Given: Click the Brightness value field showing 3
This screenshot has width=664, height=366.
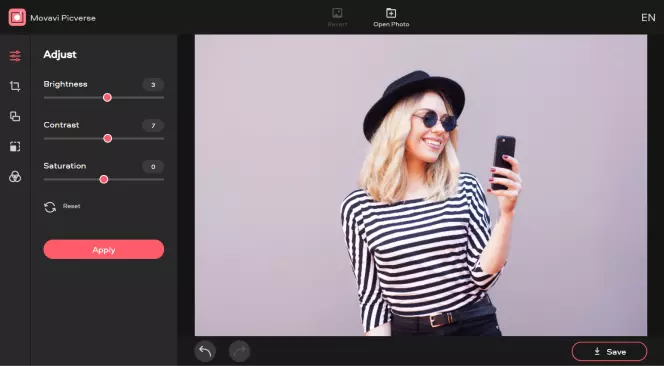Looking at the screenshot, I should coord(153,85).
